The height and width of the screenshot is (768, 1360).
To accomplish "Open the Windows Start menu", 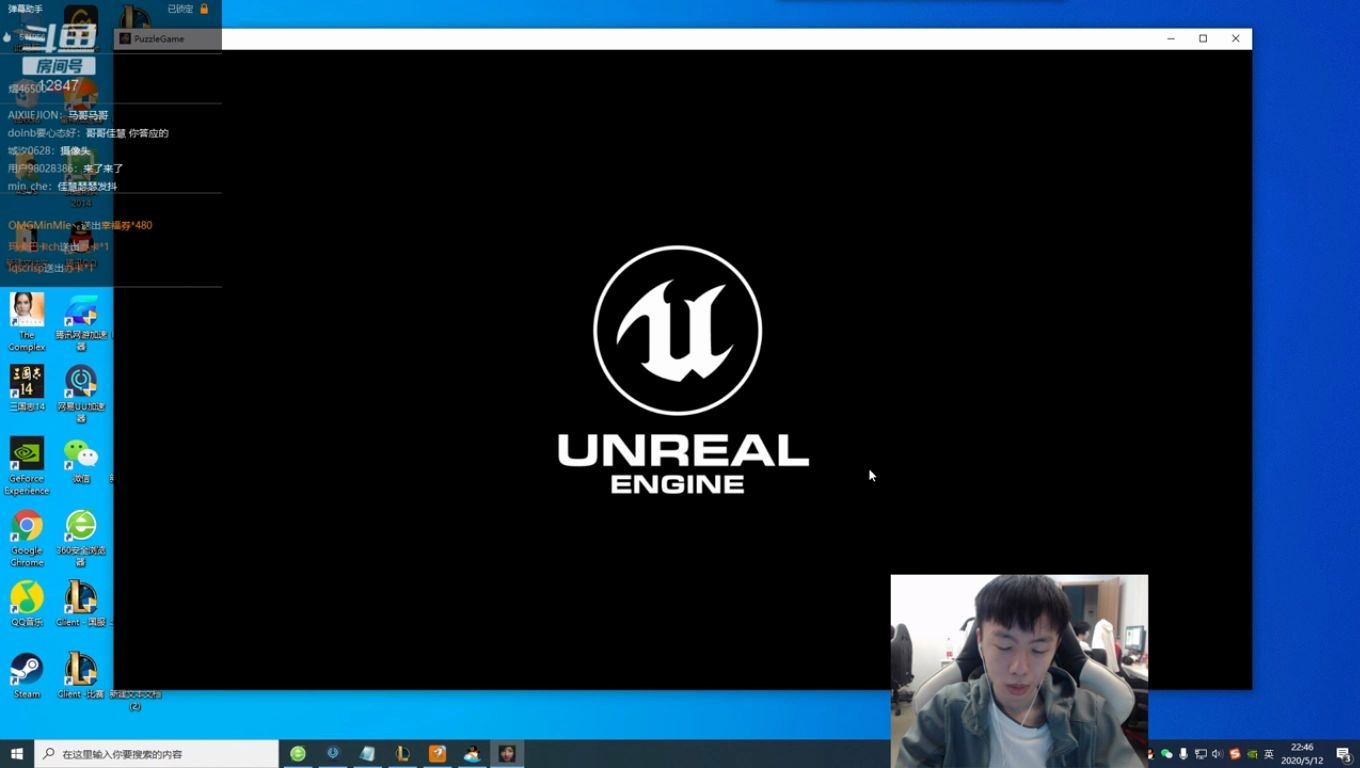I will tap(17, 754).
